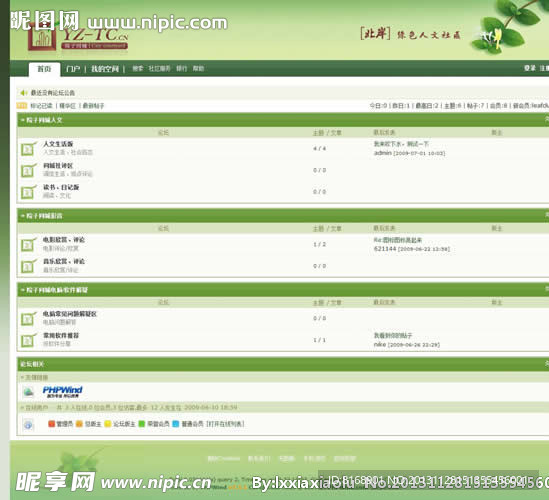This screenshot has width=549, height=500.
Task: Click the speaker announcement icon
Action: [23, 93]
